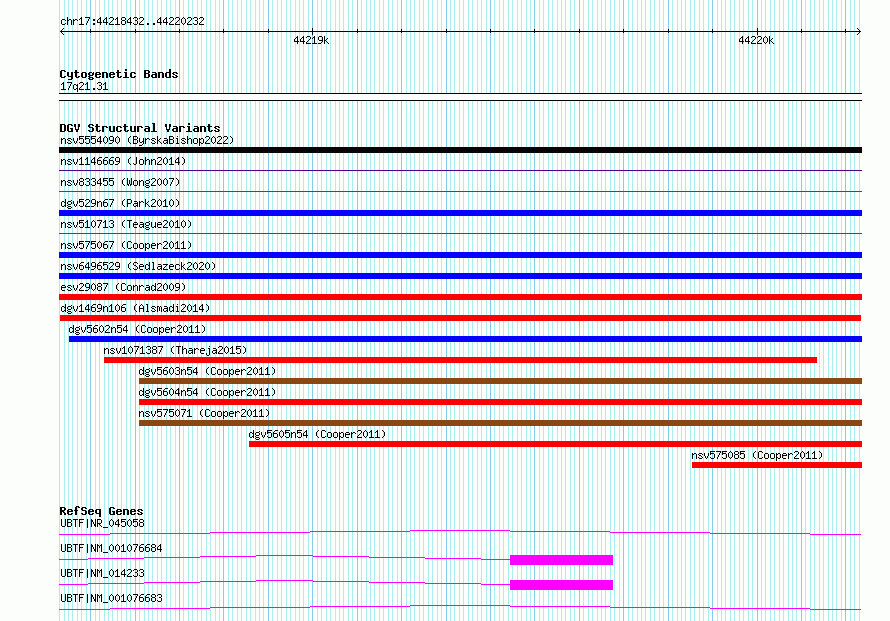Select the red nsv1071387 variant bar
The height and width of the screenshot is (621, 890).
460,360
